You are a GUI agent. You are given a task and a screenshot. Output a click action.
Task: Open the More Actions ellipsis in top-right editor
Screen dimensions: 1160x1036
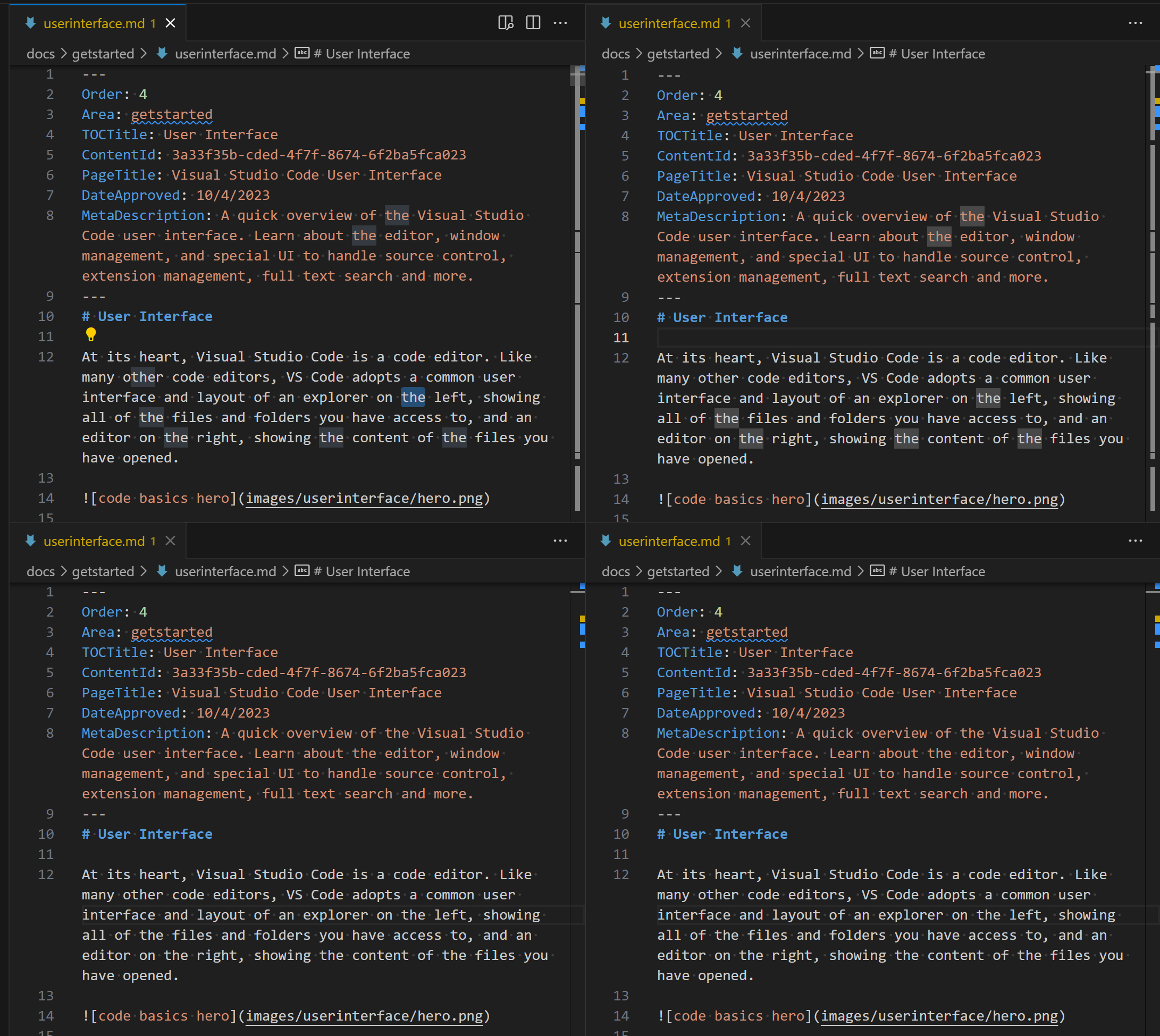[x=1136, y=23]
